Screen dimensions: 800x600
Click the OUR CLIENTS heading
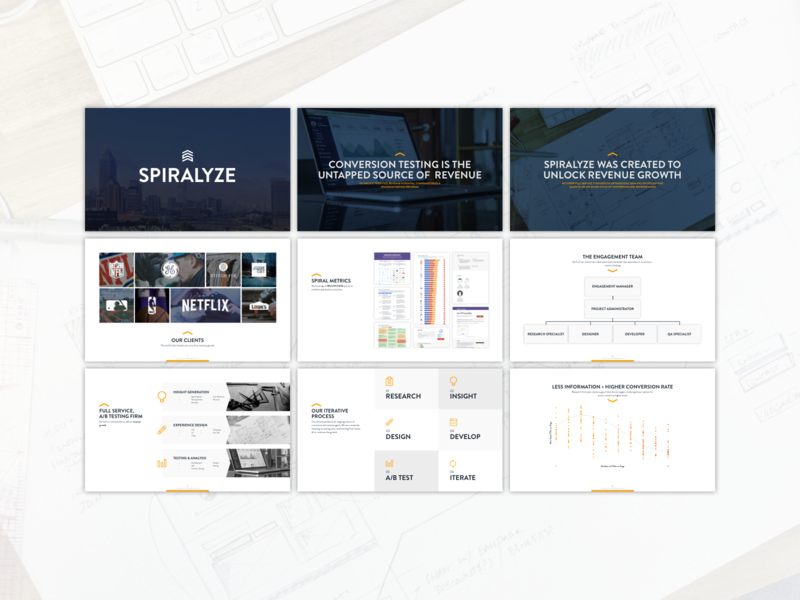187,340
